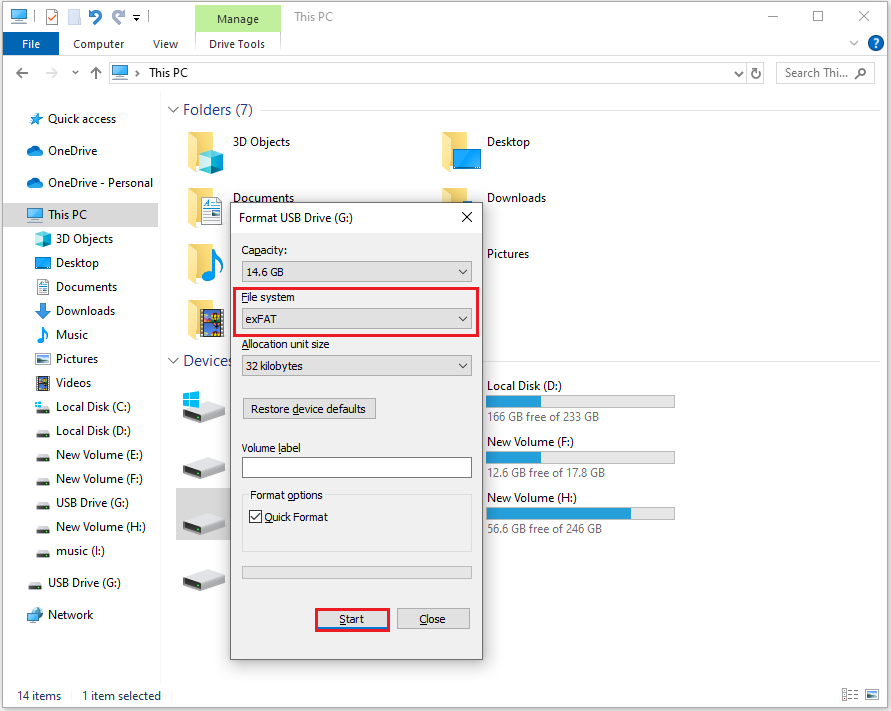Go forward with the right arrow
This screenshot has width=891, height=711.
pyautogui.click(x=51, y=73)
